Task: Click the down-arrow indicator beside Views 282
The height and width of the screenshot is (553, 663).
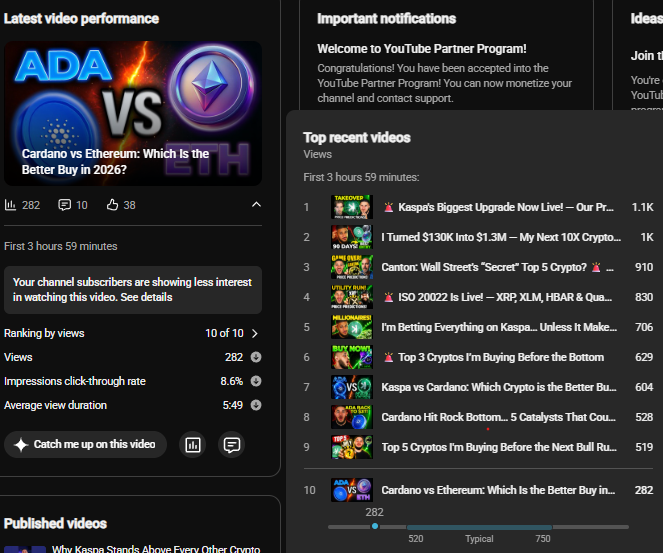Action: coord(256,357)
